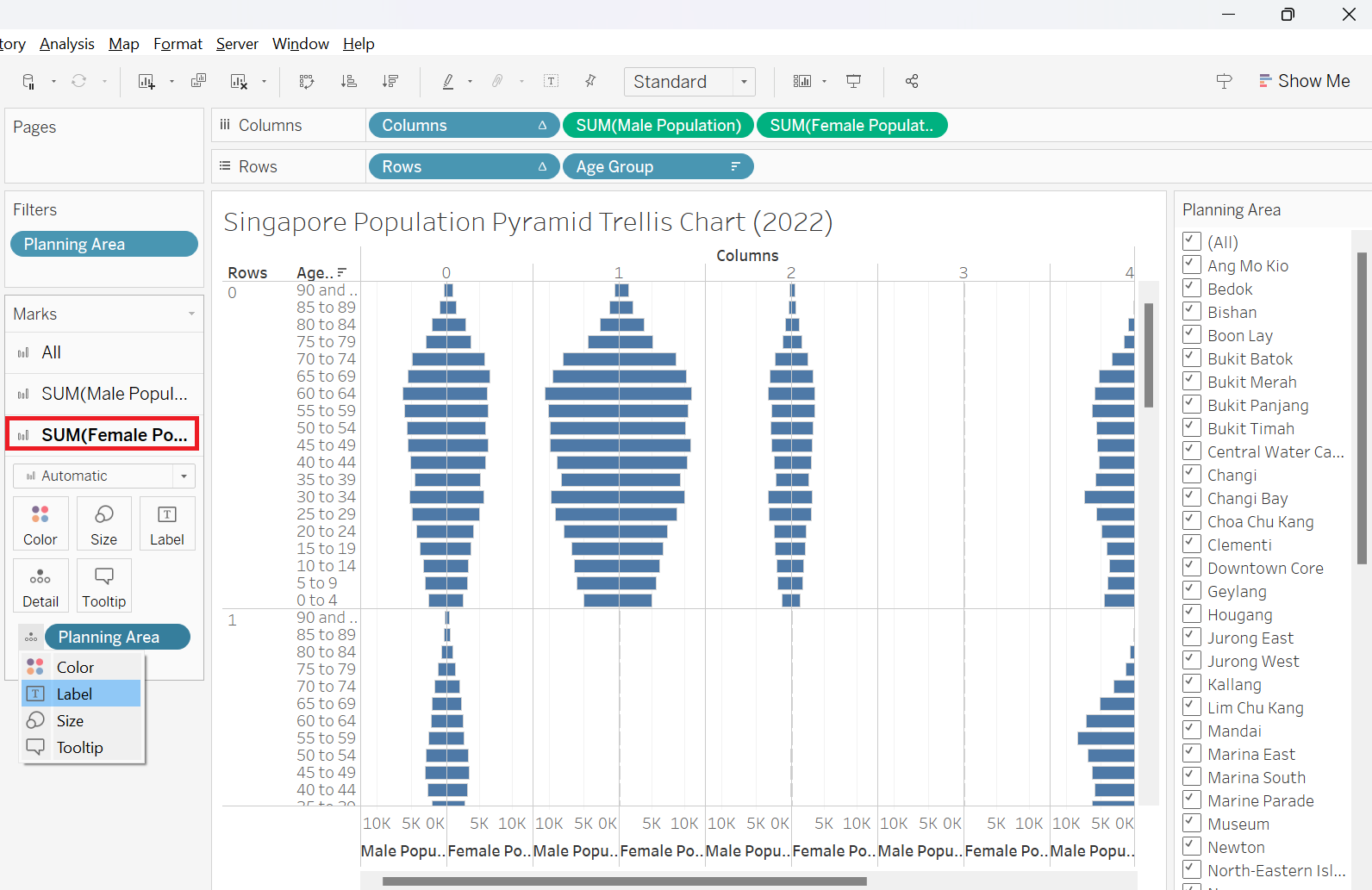Viewport: 1372px width, 890px height.
Task: Uncheck the Jurong East checkbox
Action: [x=1193, y=638]
